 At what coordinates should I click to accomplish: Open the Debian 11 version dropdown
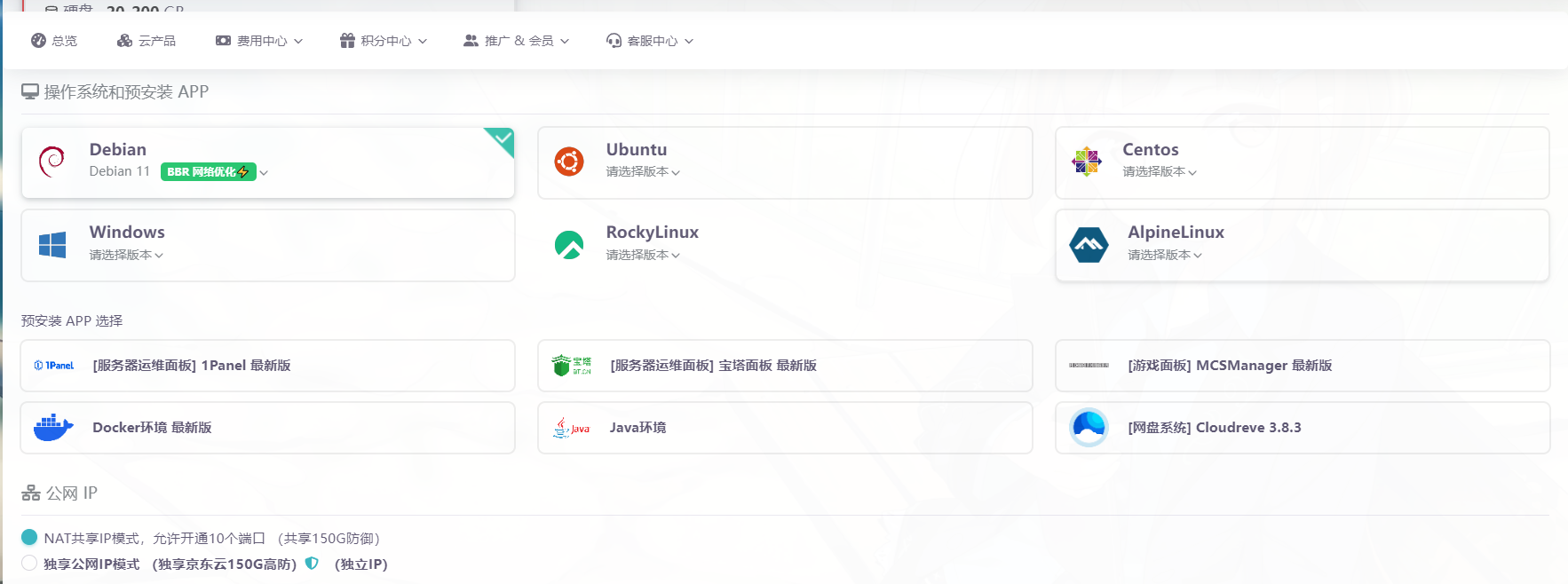(x=263, y=172)
